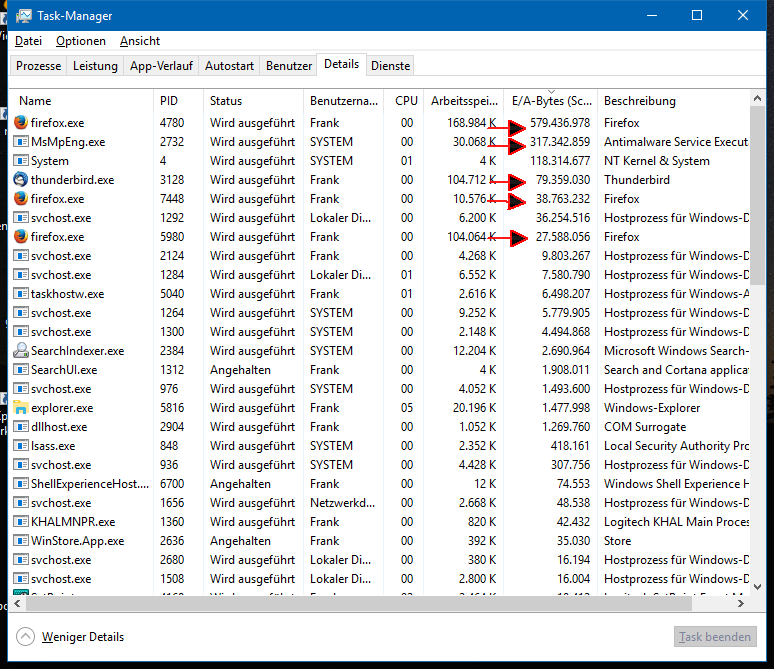774x669 pixels.
Task: Select the Store description of WinStore.App.exe
Action: click(x=617, y=541)
